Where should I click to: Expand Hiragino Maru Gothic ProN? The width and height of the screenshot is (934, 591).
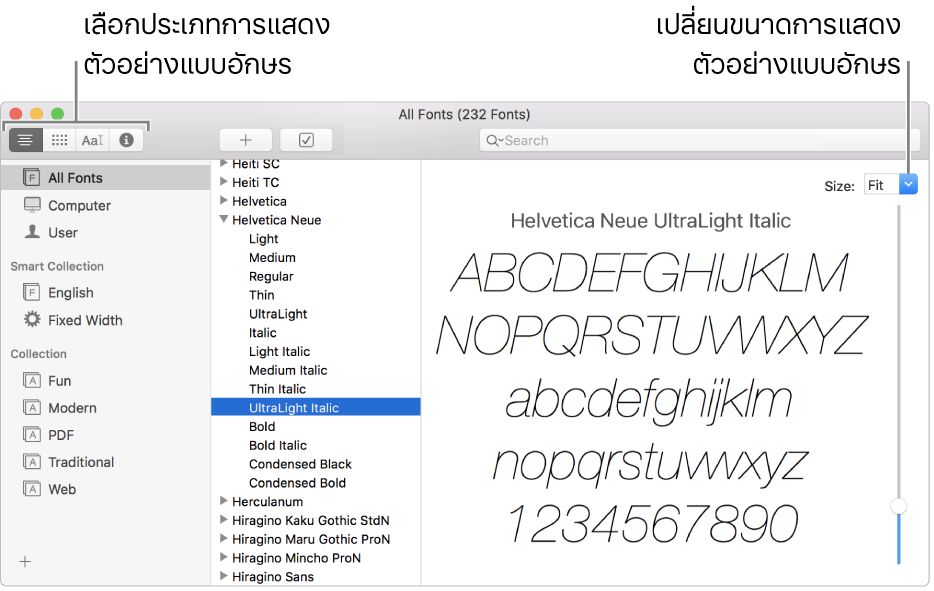[x=223, y=538]
